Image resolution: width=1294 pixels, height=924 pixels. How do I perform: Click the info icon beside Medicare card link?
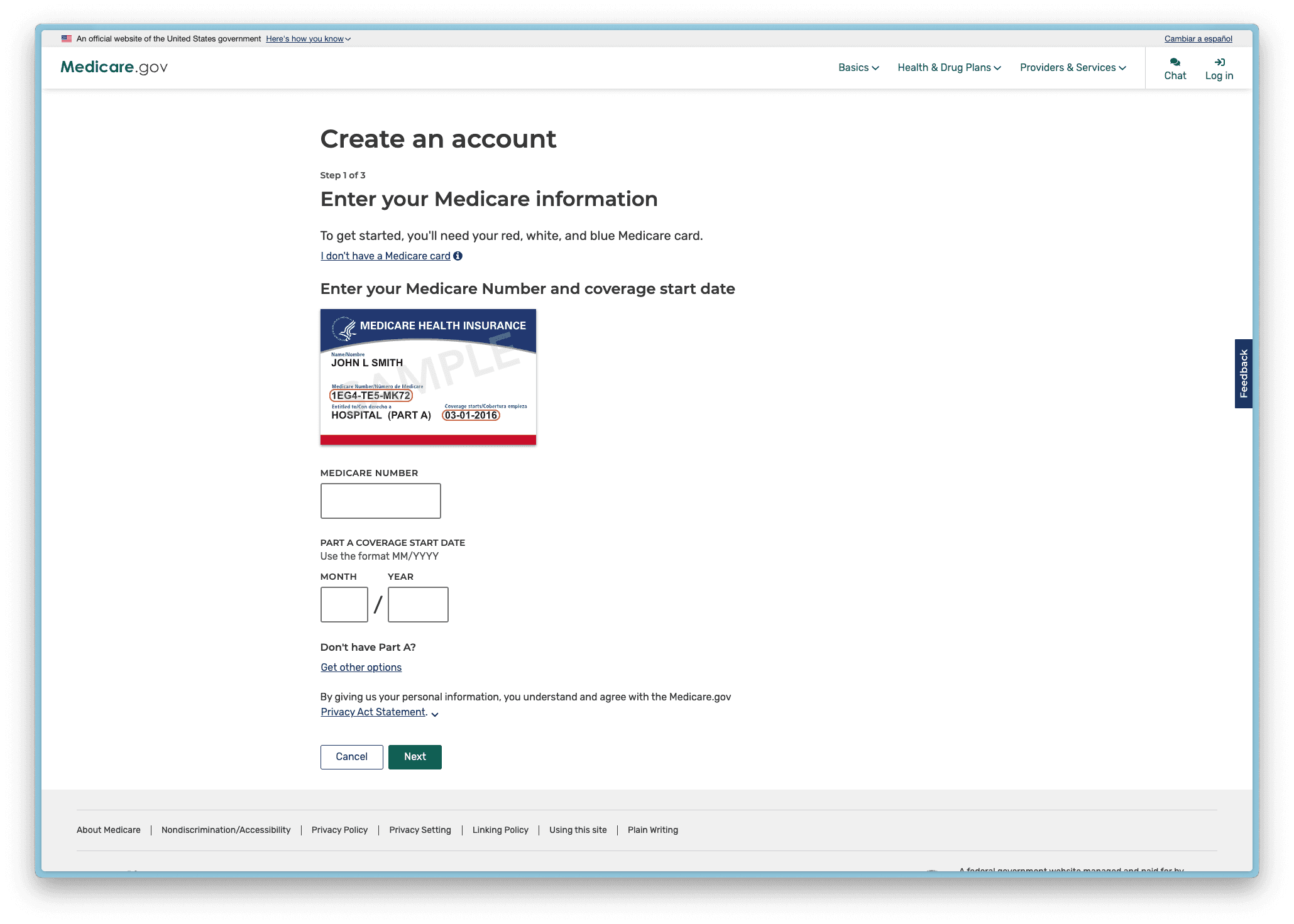pos(458,256)
